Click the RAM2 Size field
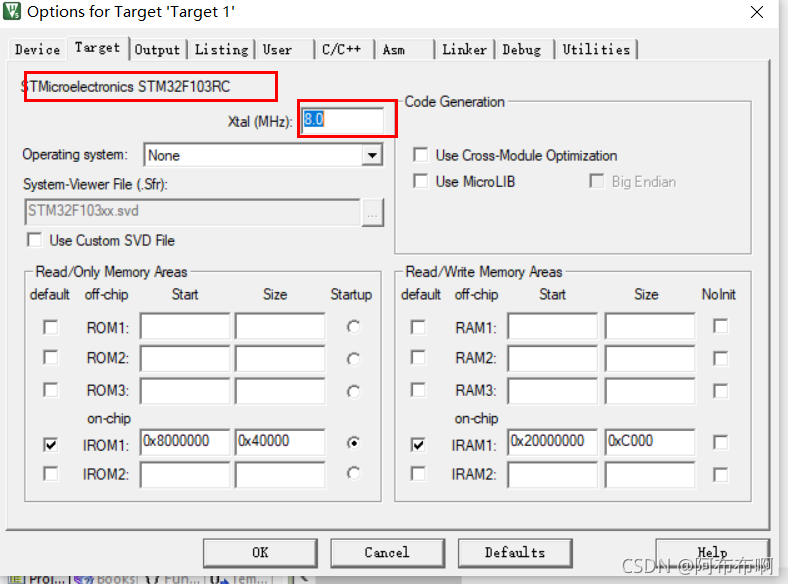788x584 pixels. pyautogui.click(x=650, y=359)
